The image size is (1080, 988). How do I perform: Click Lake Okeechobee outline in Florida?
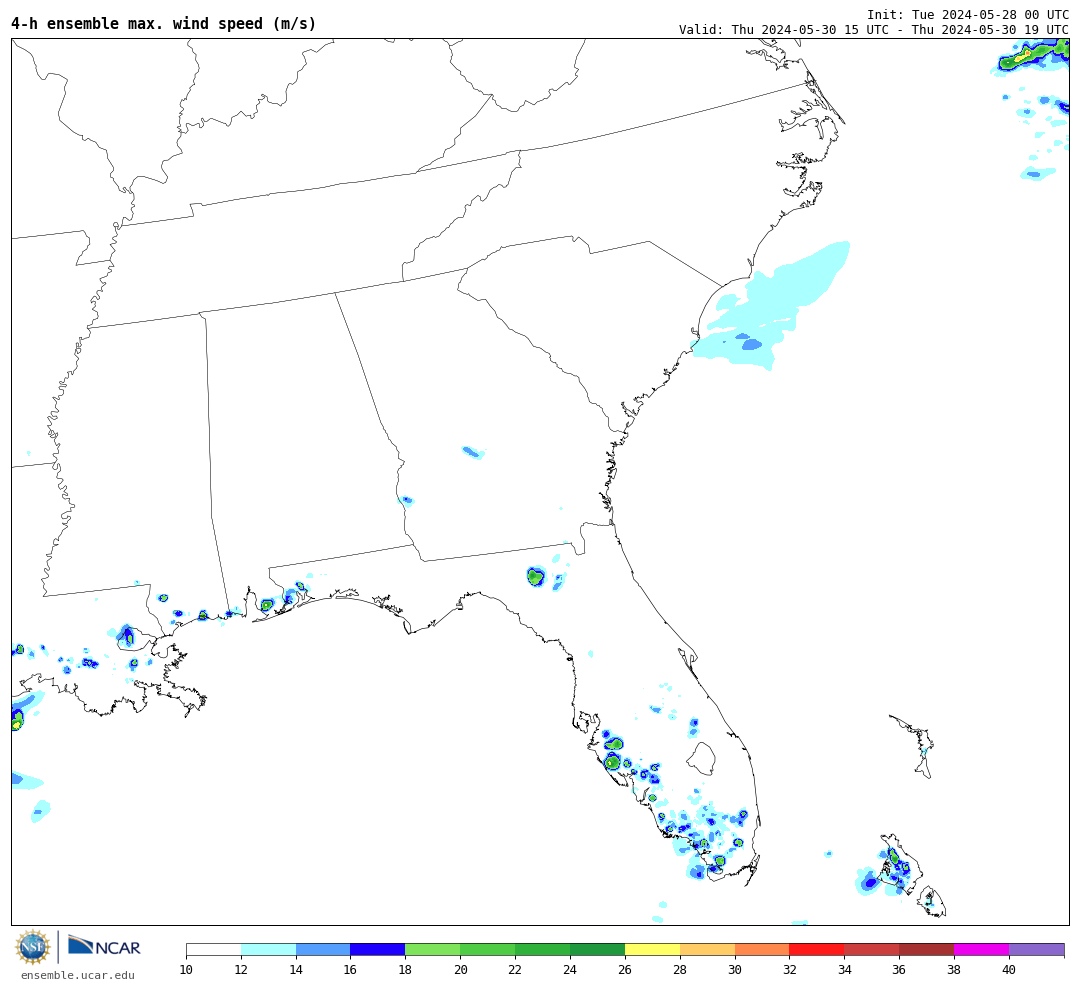tap(701, 758)
